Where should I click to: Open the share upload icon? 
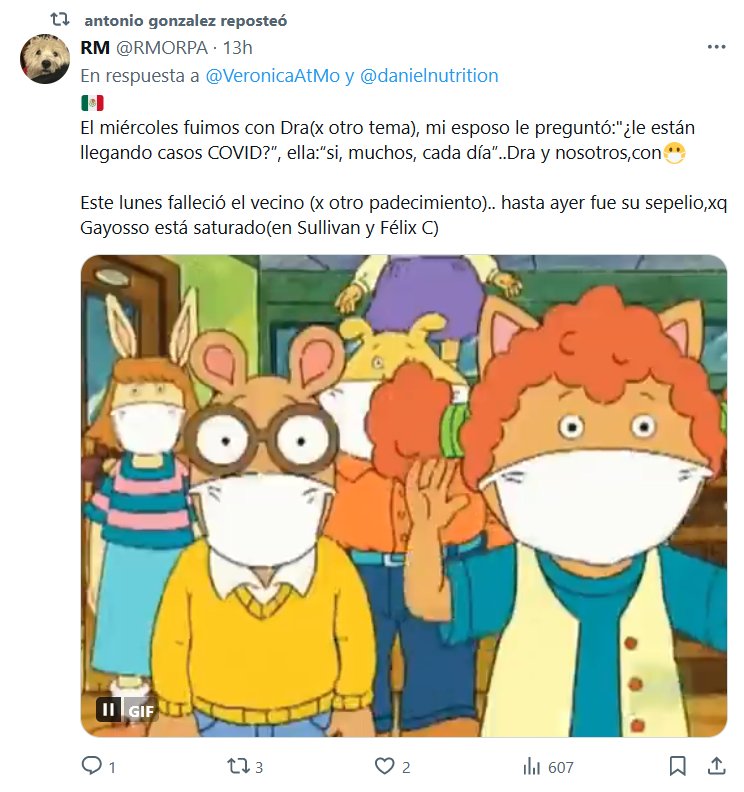(x=716, y=766)
